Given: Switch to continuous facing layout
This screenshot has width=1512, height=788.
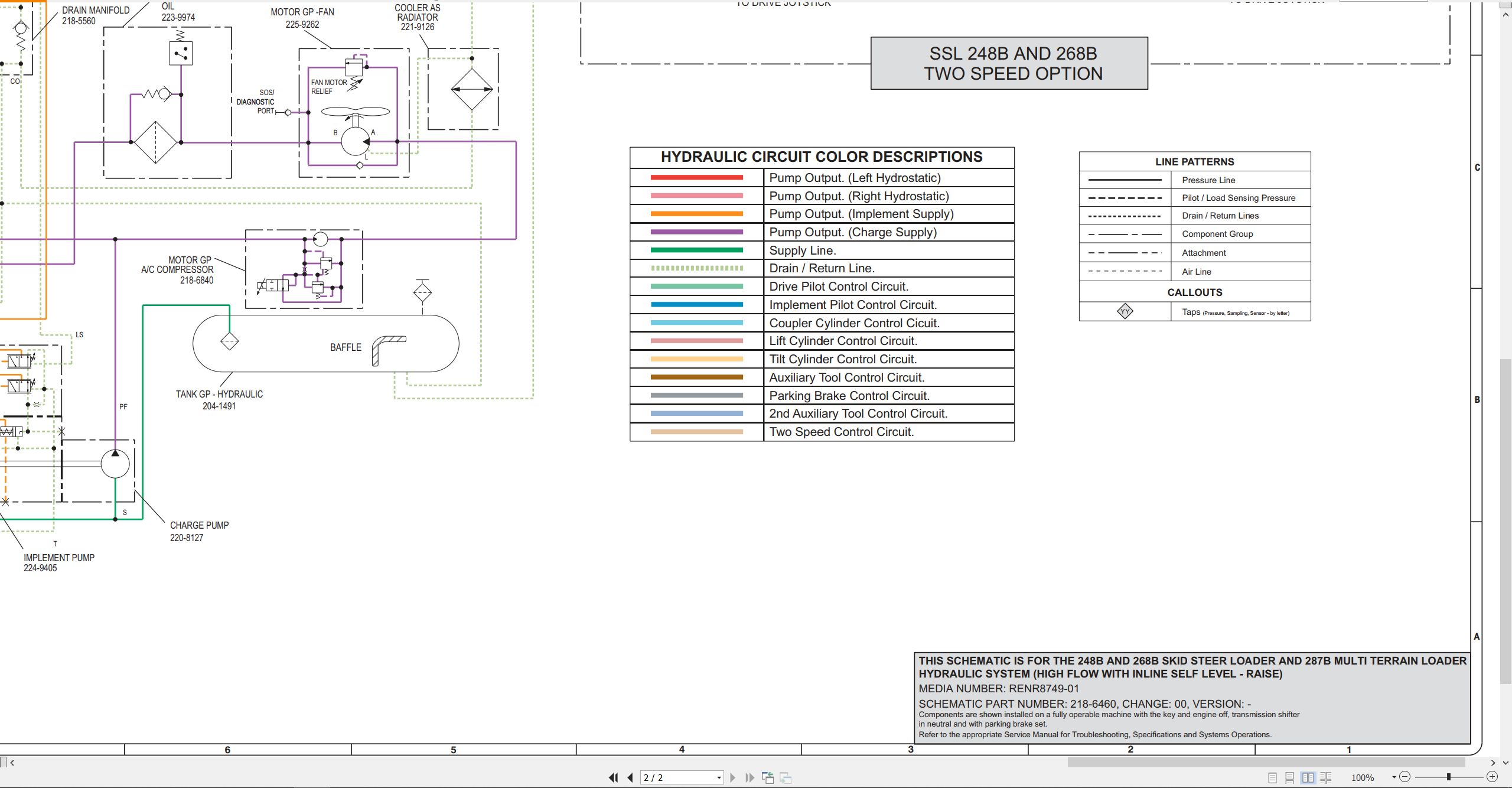Looking at the screenshot, I should tap(1326, 778).
